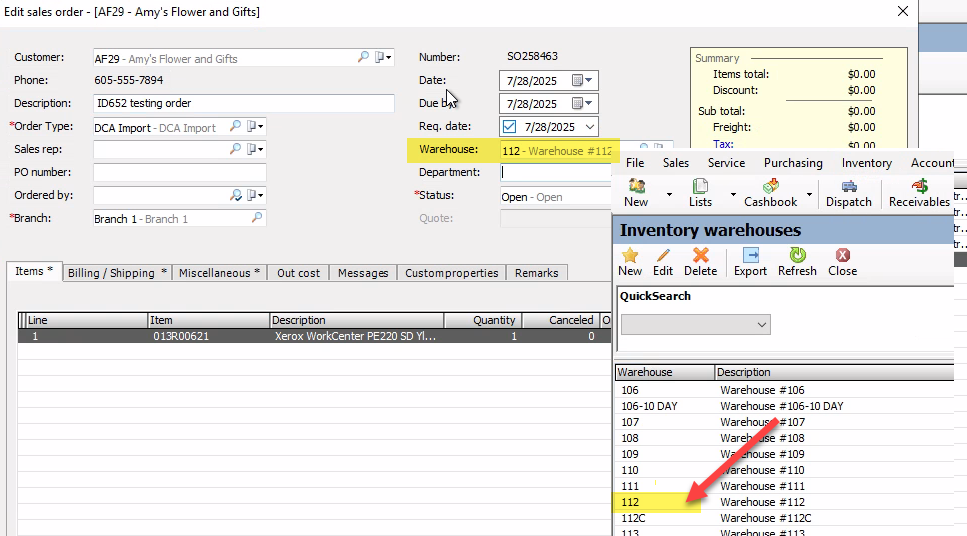Viewport: 967px width, 536px height.
Task: Select warehouse row 109
Action: (784, 454)
